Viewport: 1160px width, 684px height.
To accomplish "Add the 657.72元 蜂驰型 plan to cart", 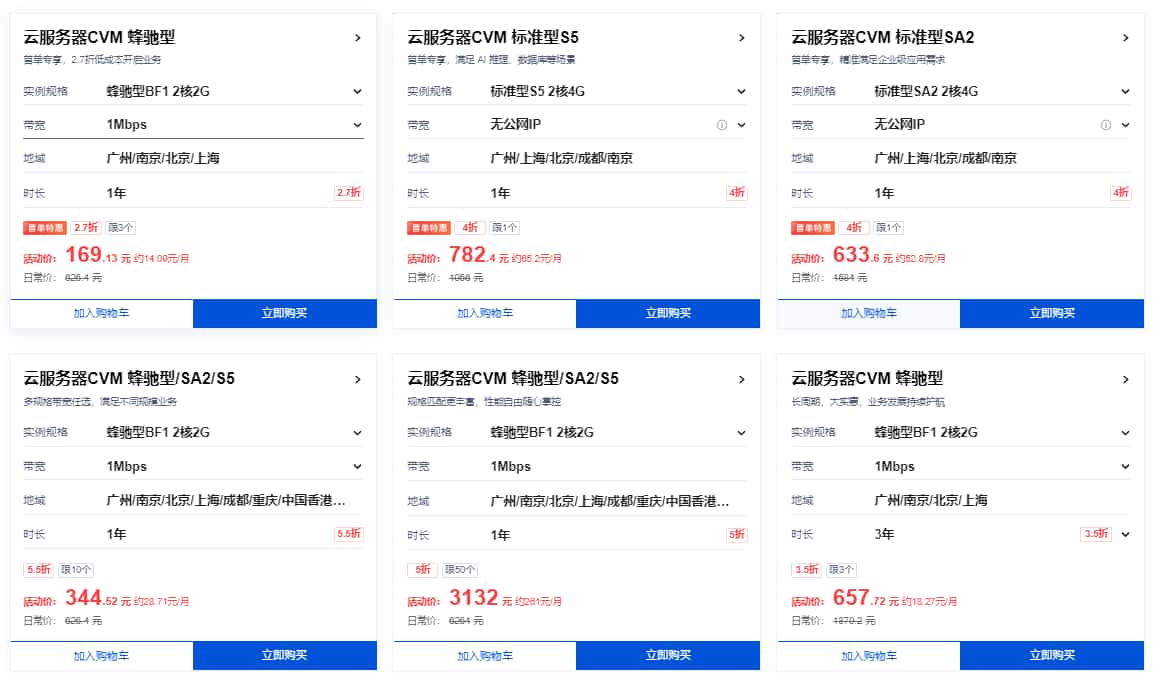I will pyautogui.click(x=868, y=655).
